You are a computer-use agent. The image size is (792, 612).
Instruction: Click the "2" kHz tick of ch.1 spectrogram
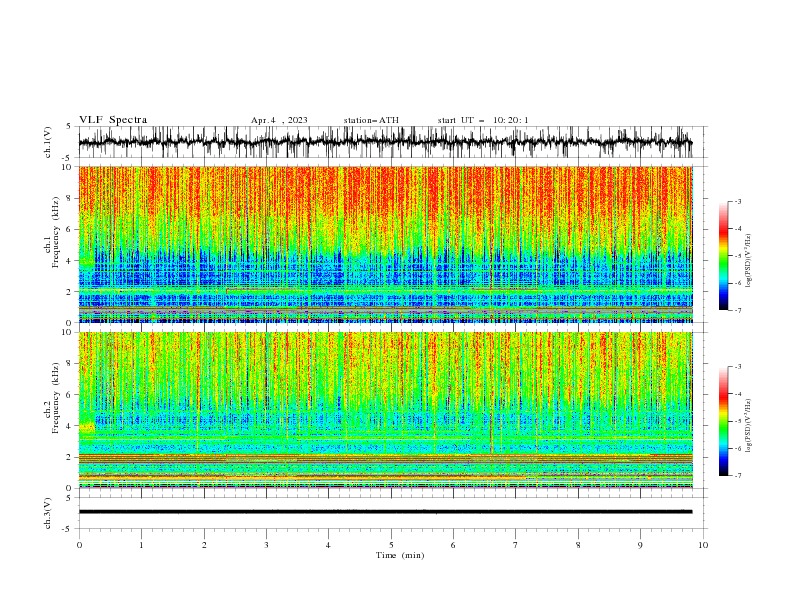click(x=69, y=291)
